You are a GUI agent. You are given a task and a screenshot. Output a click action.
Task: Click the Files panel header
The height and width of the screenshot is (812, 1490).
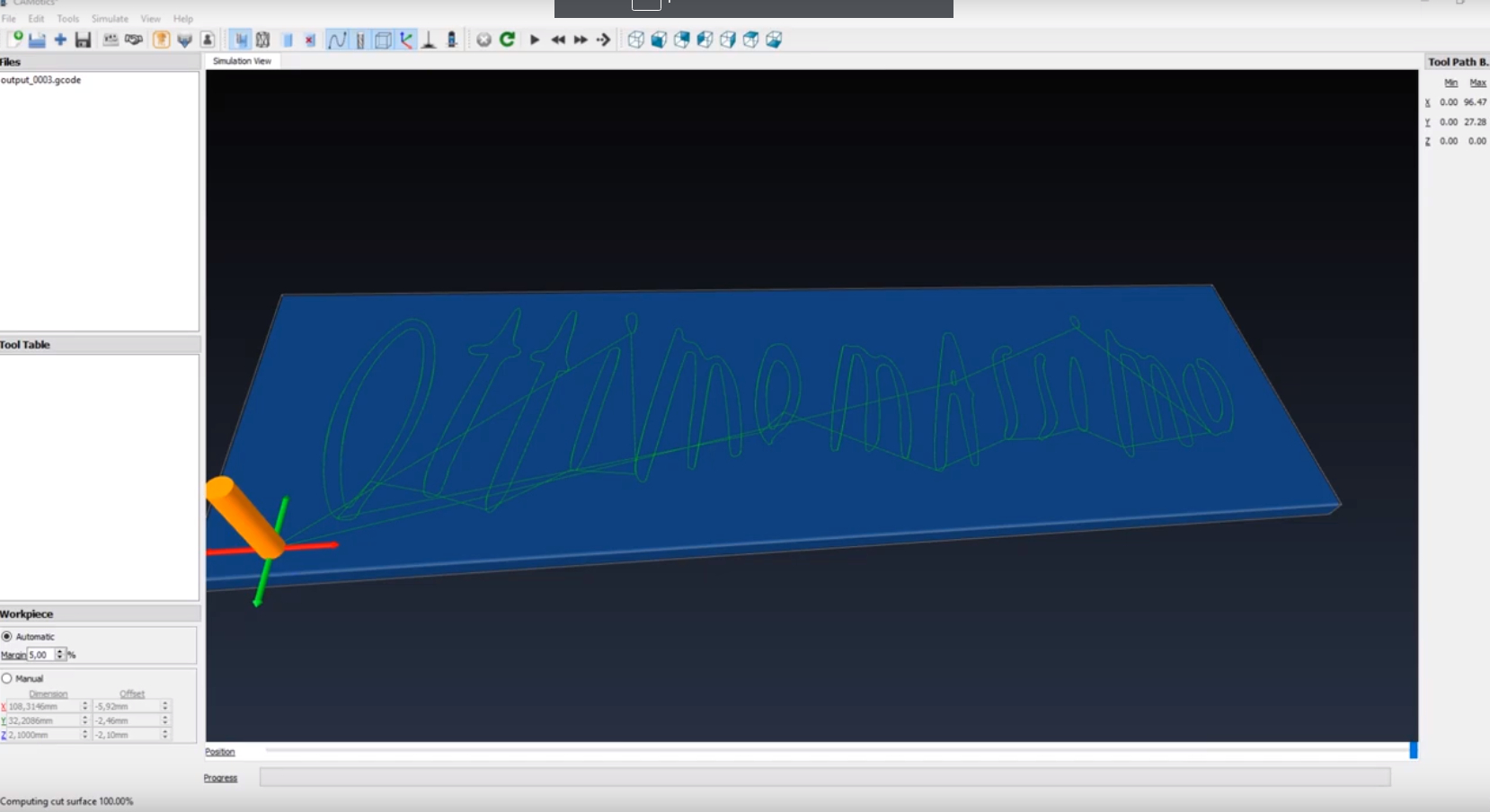(100, 62)
